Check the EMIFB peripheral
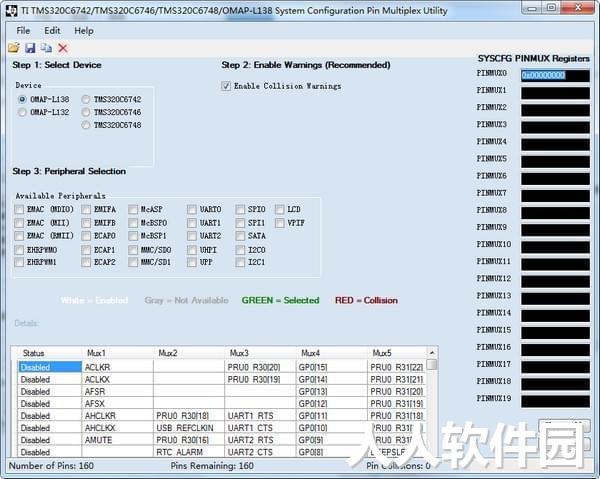Viewport: 600px width, 479px height. click(86, 223)
